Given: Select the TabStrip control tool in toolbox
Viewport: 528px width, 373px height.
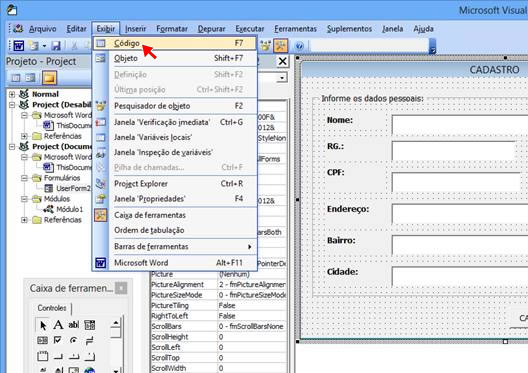Looking at the screenshot, I should tap(73, 356).
